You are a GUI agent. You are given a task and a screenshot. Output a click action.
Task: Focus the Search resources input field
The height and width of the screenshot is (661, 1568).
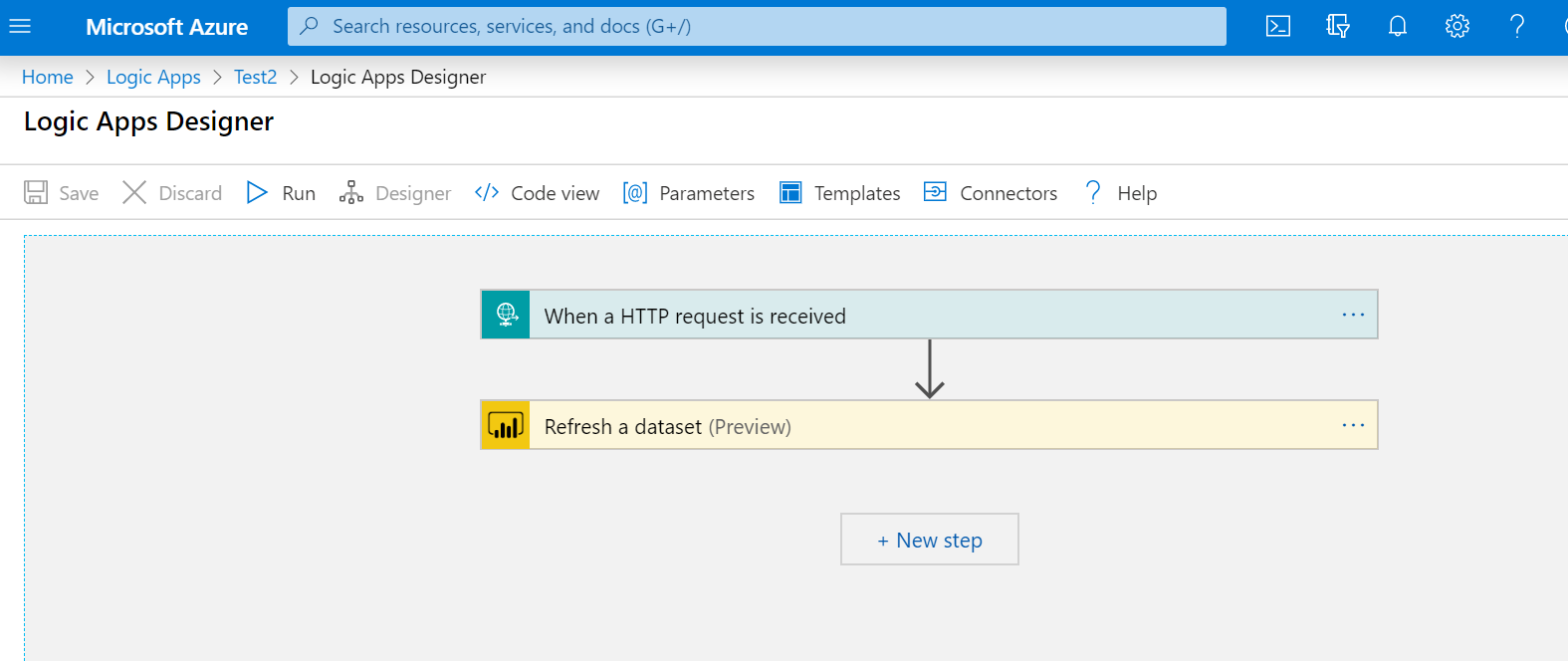tap(757, 27)
